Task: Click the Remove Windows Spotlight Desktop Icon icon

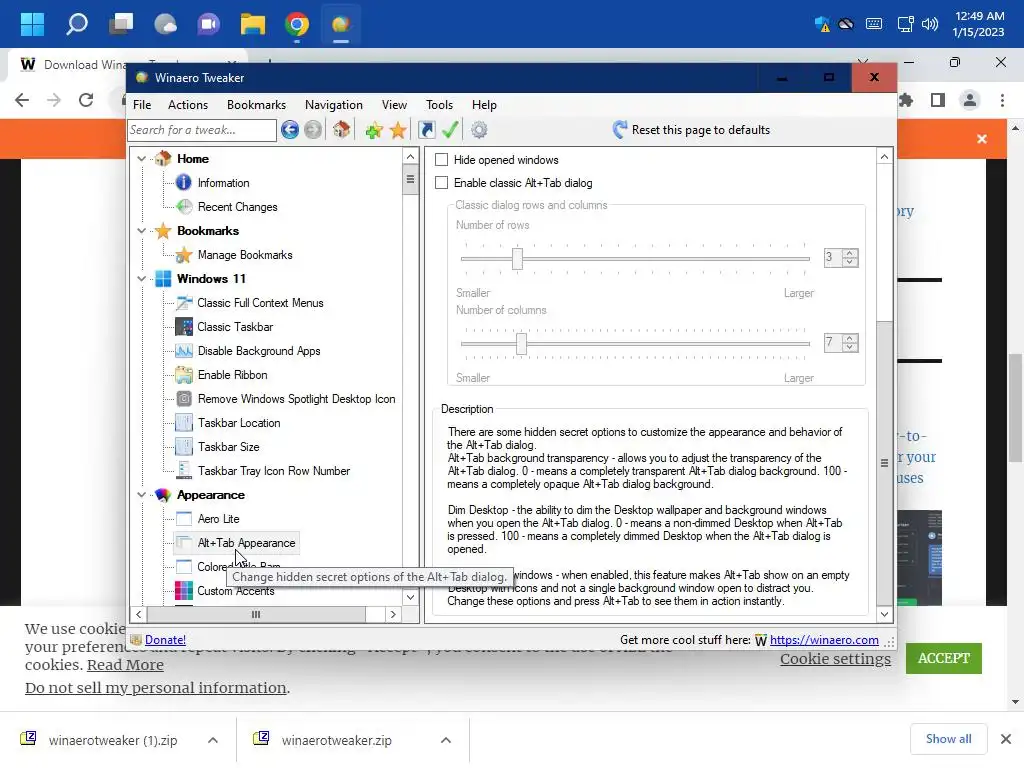Action: click(x=184, y=398)
